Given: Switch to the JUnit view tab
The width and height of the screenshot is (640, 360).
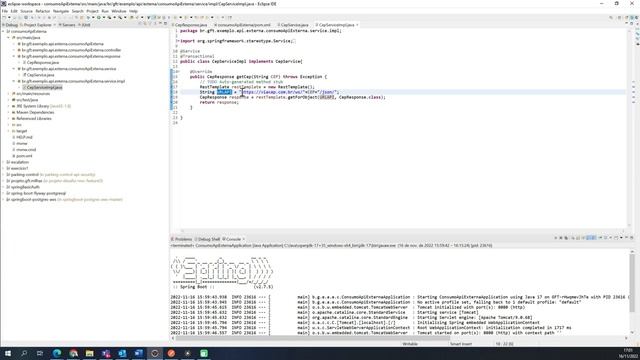Looking at the screenshot, I should pos(85,25).
